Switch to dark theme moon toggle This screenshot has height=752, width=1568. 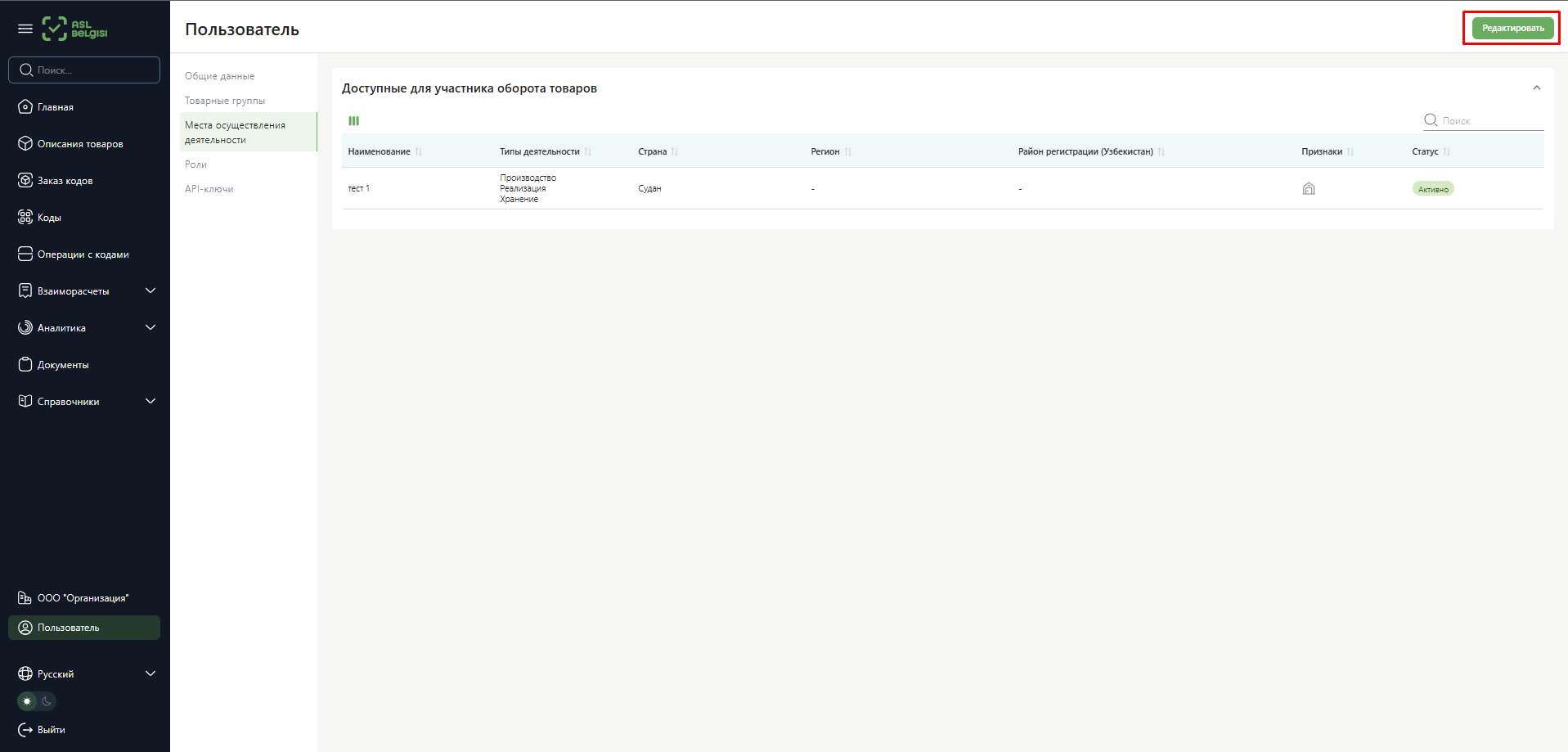click(47, 701)
